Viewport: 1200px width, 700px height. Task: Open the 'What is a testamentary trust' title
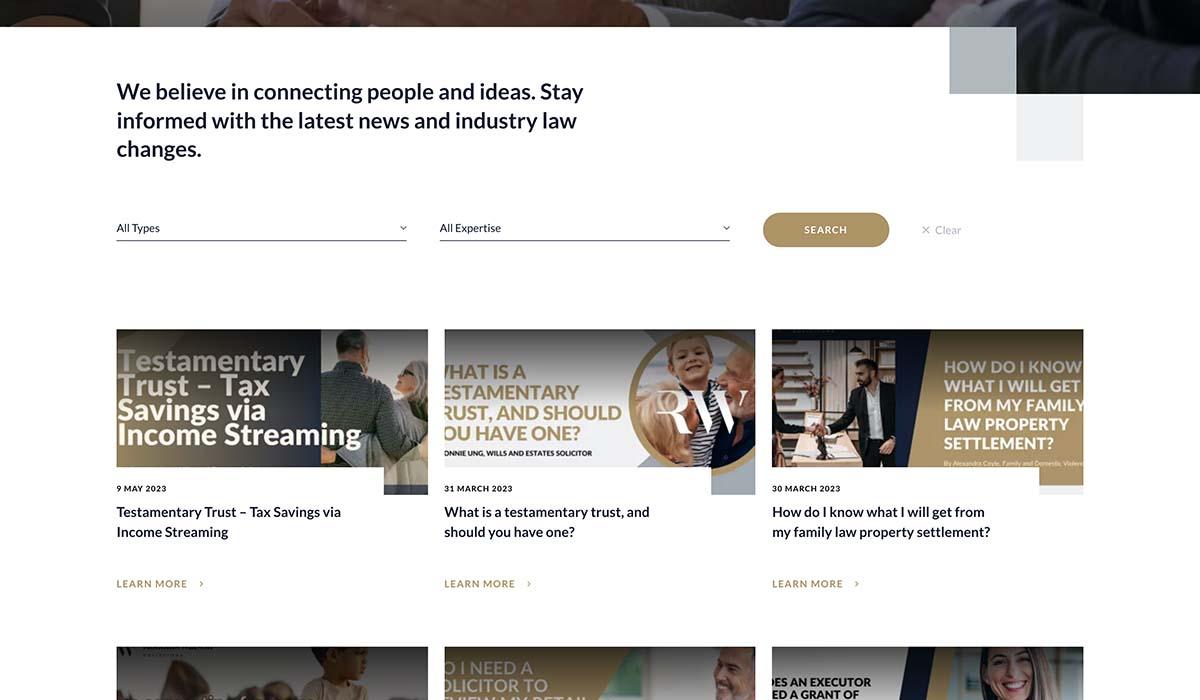pos(547,522)
